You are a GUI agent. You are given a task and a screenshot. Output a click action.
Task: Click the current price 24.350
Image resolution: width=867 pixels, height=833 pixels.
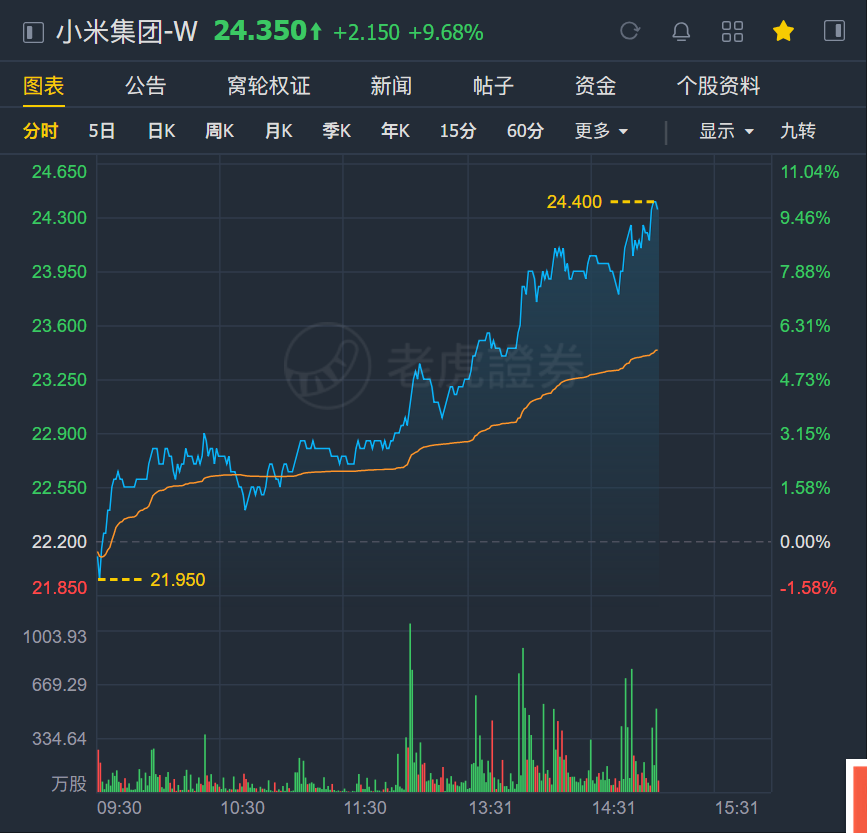pos(260,31)
